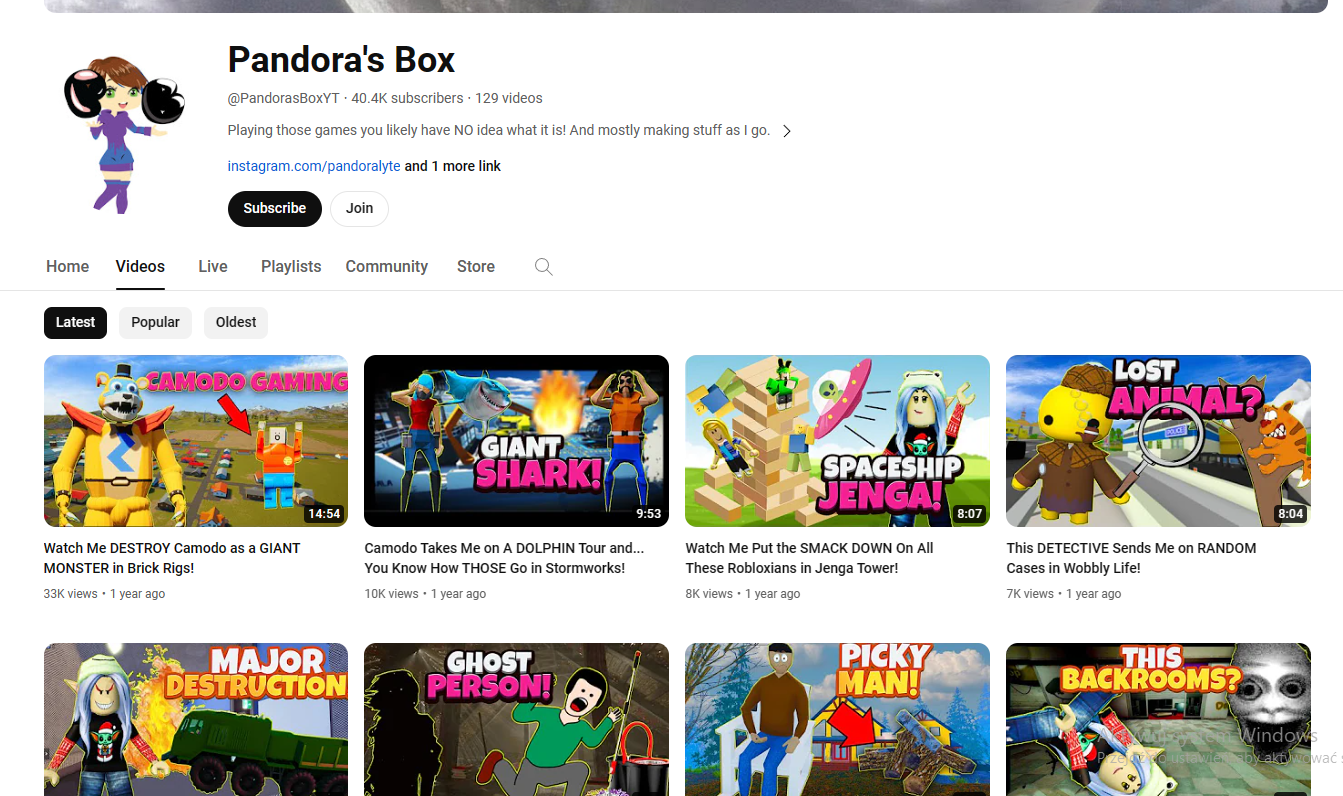Click the '129 videos' count
1343x796 pixels.
click(509, 98)
